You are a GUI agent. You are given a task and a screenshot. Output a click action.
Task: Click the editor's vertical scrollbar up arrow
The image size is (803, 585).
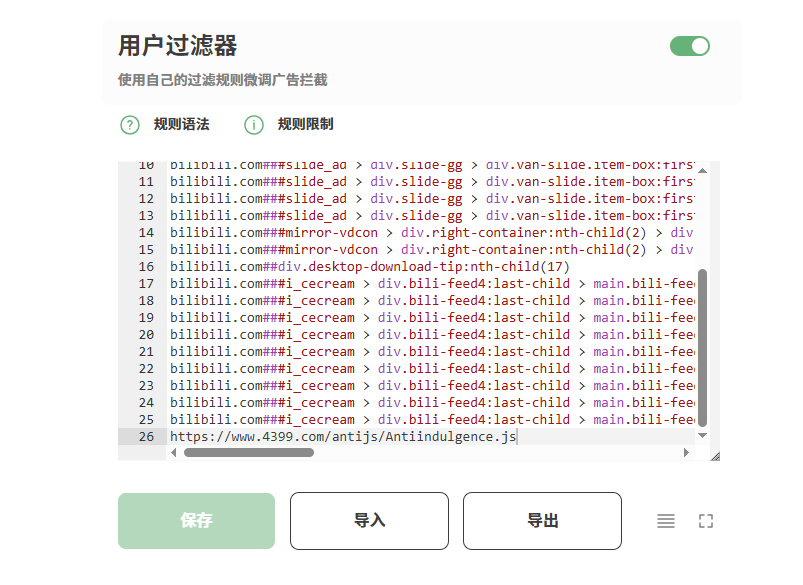pyautogui.click(x=702, y=170)
